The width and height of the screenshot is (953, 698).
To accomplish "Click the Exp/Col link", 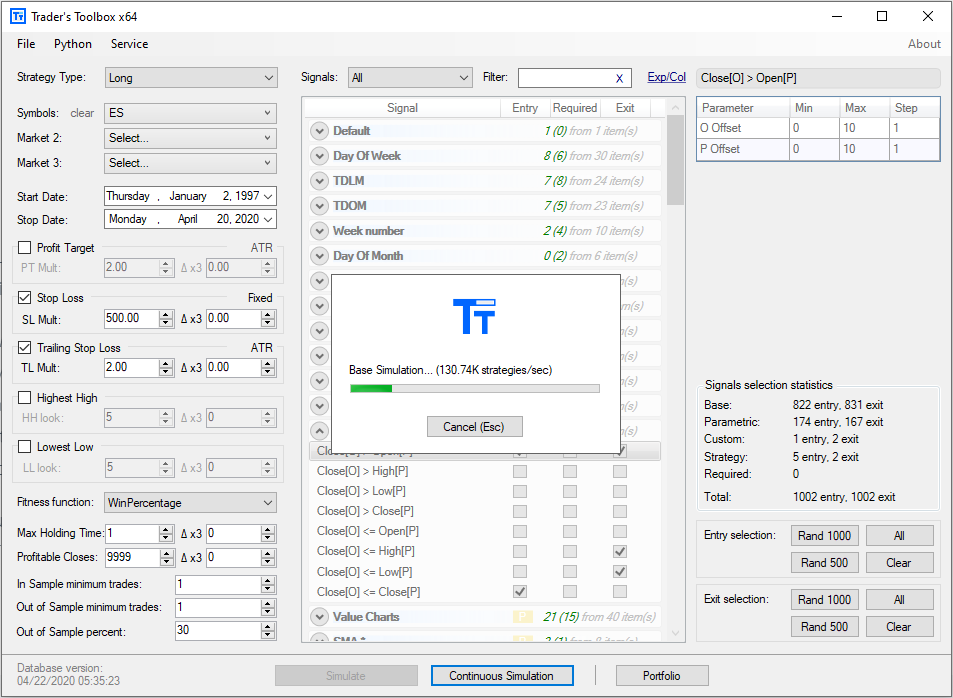I will 666,77.
